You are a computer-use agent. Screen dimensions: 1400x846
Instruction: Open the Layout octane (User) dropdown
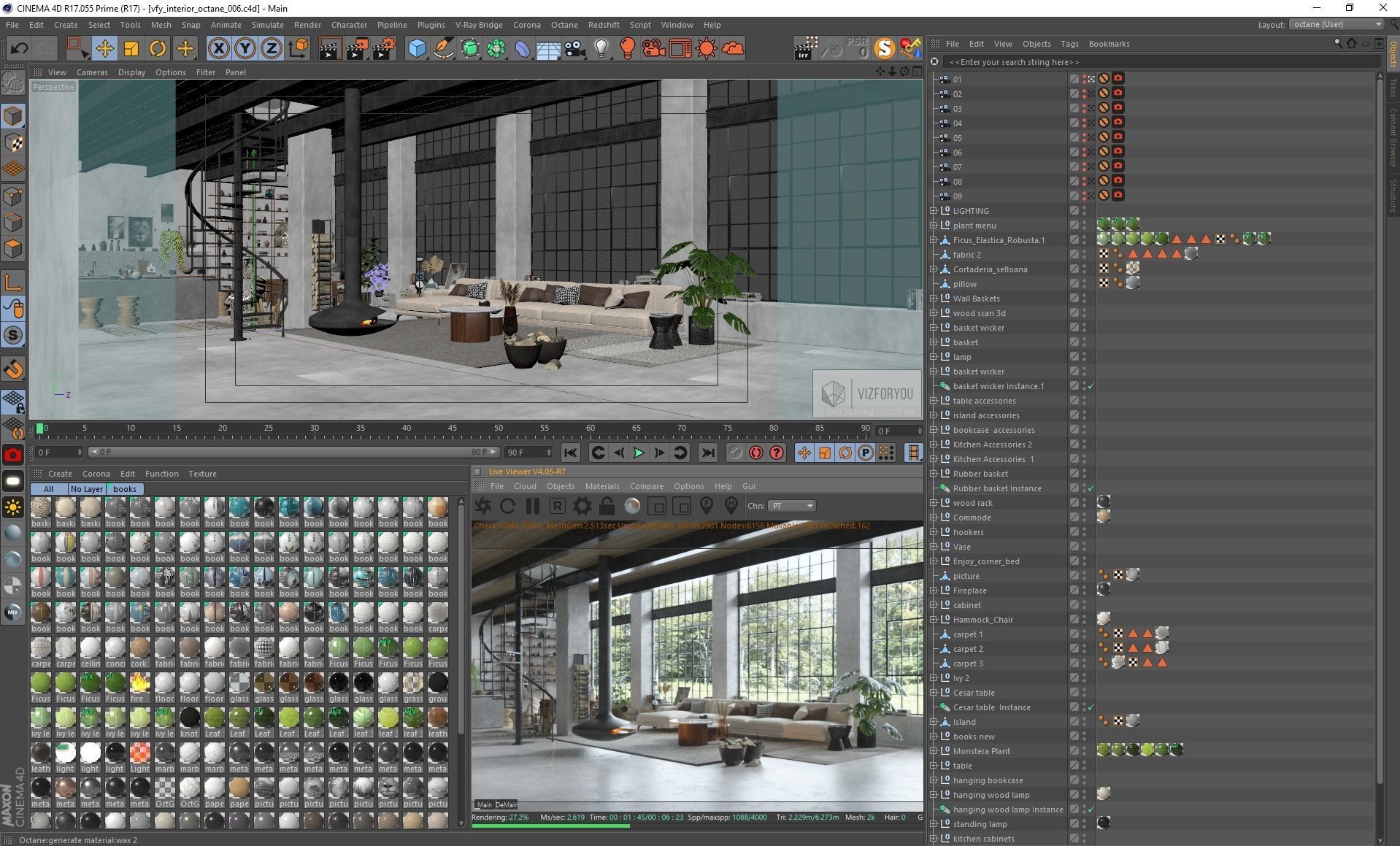coord(1336,24)
